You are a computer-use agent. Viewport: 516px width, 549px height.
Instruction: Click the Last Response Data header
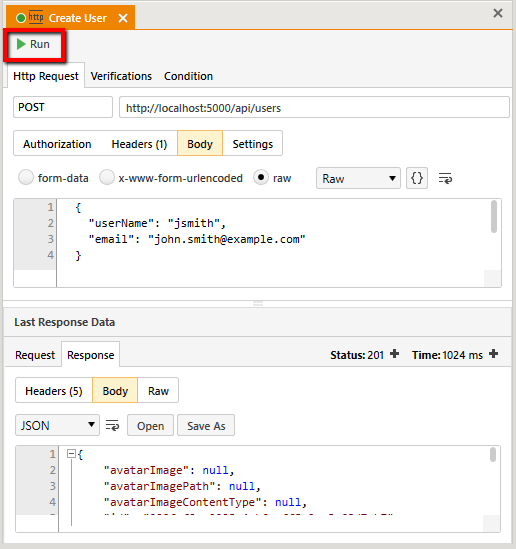click(x=64, y=322)
